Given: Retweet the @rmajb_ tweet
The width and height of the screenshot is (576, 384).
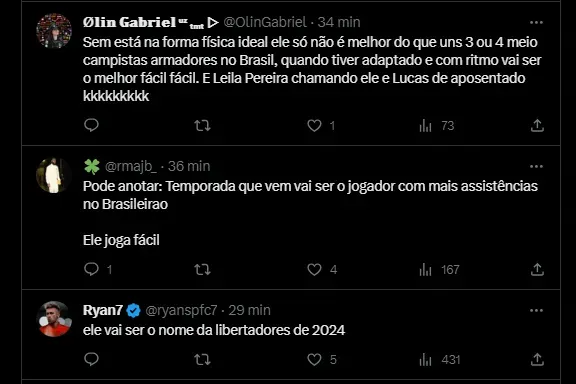Looking at the screenshot, I should (202, 270).
